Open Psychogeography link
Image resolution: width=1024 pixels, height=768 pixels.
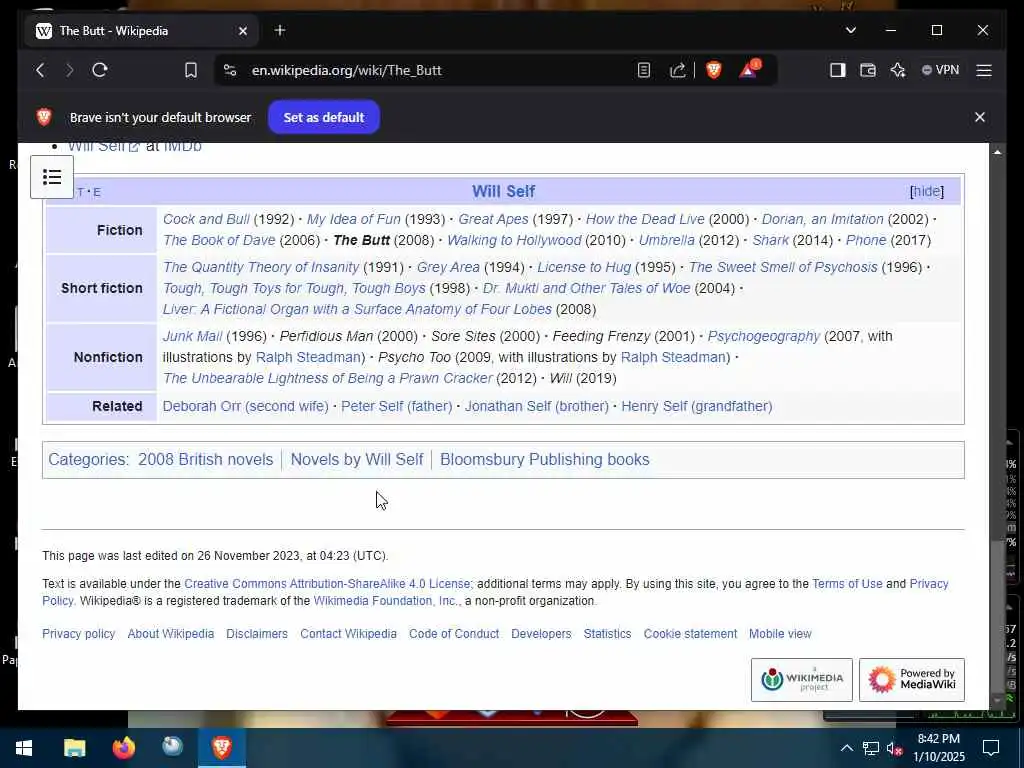click(763, 336)
